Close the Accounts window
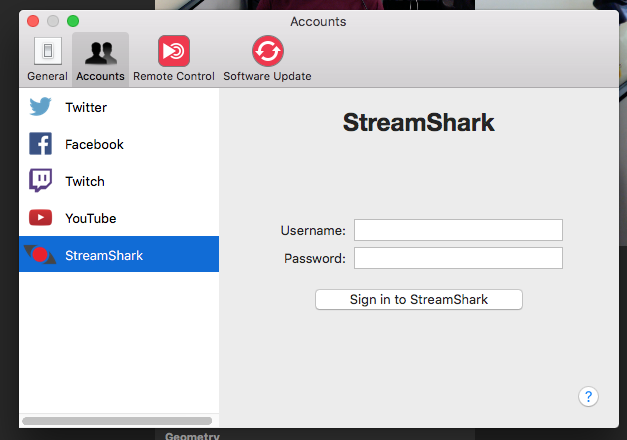627x440 pixels. coord(33,21)
